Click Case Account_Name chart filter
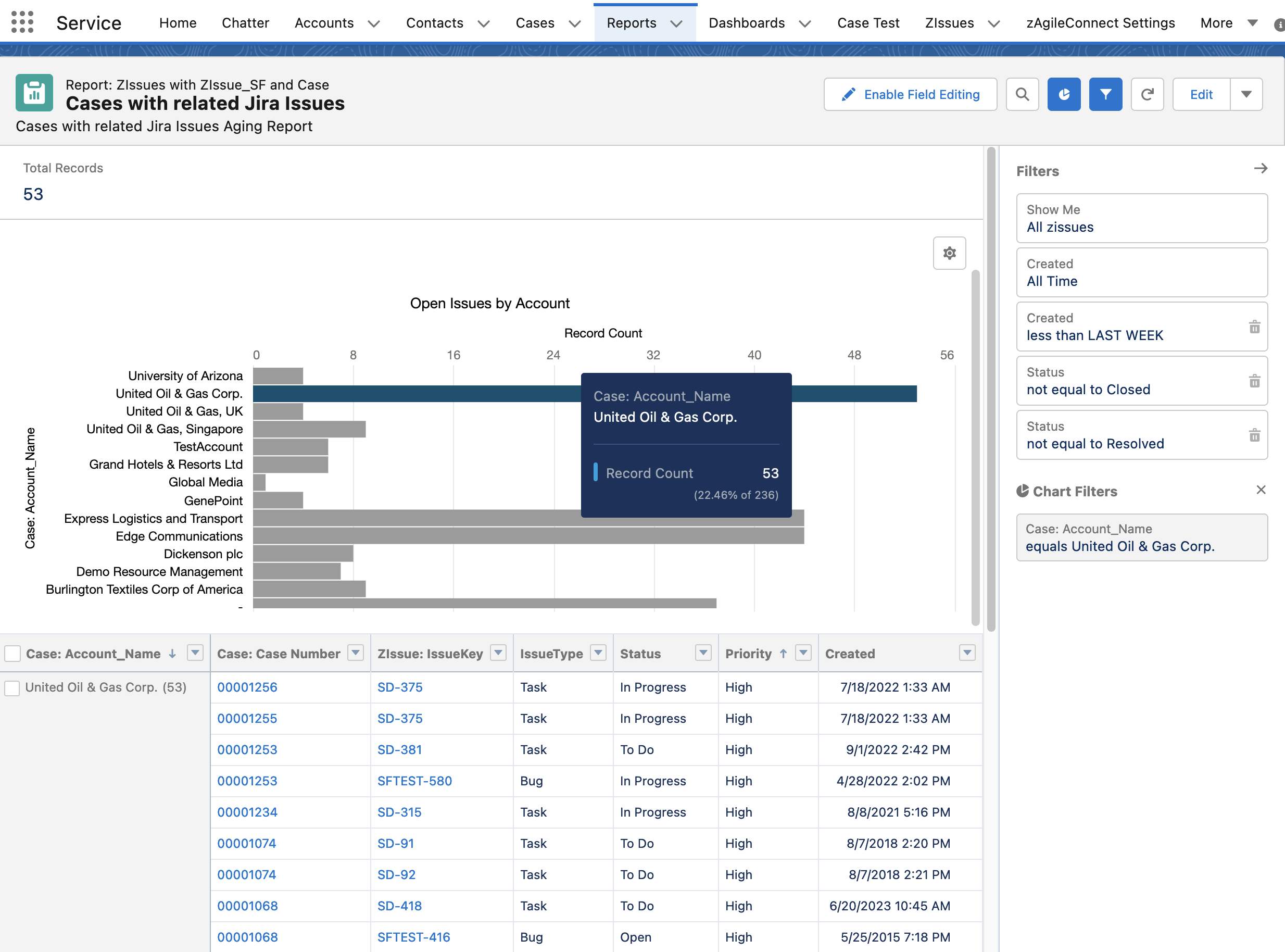Screen dimensions: 1285x952 (x=1142, y=537)
